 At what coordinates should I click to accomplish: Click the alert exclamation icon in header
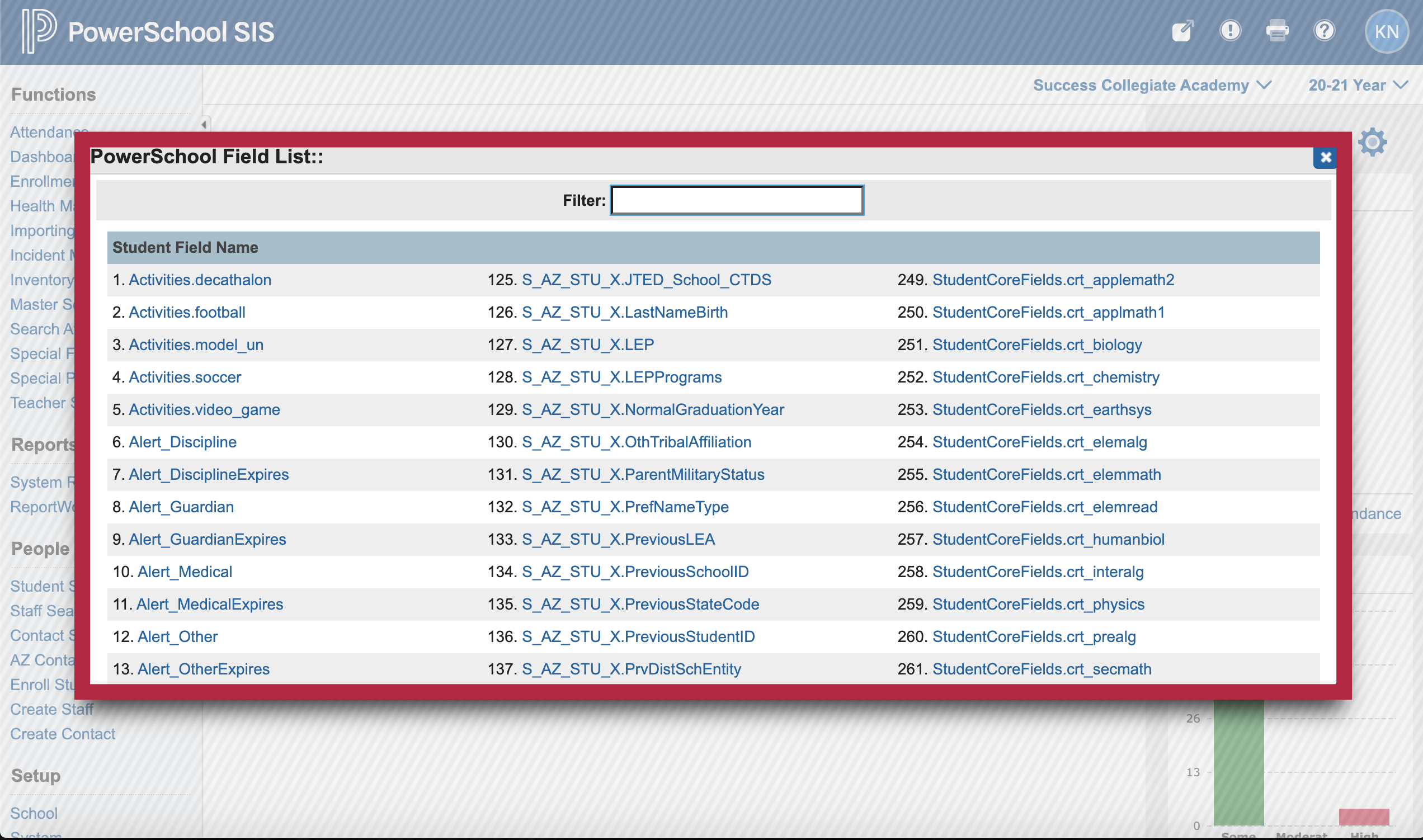click(1230, 31)
